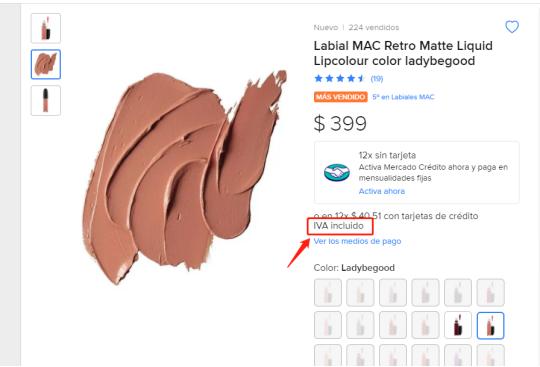The image size is (540, 367).
Task: Click the star rating icons
Action: click(339, 78)
